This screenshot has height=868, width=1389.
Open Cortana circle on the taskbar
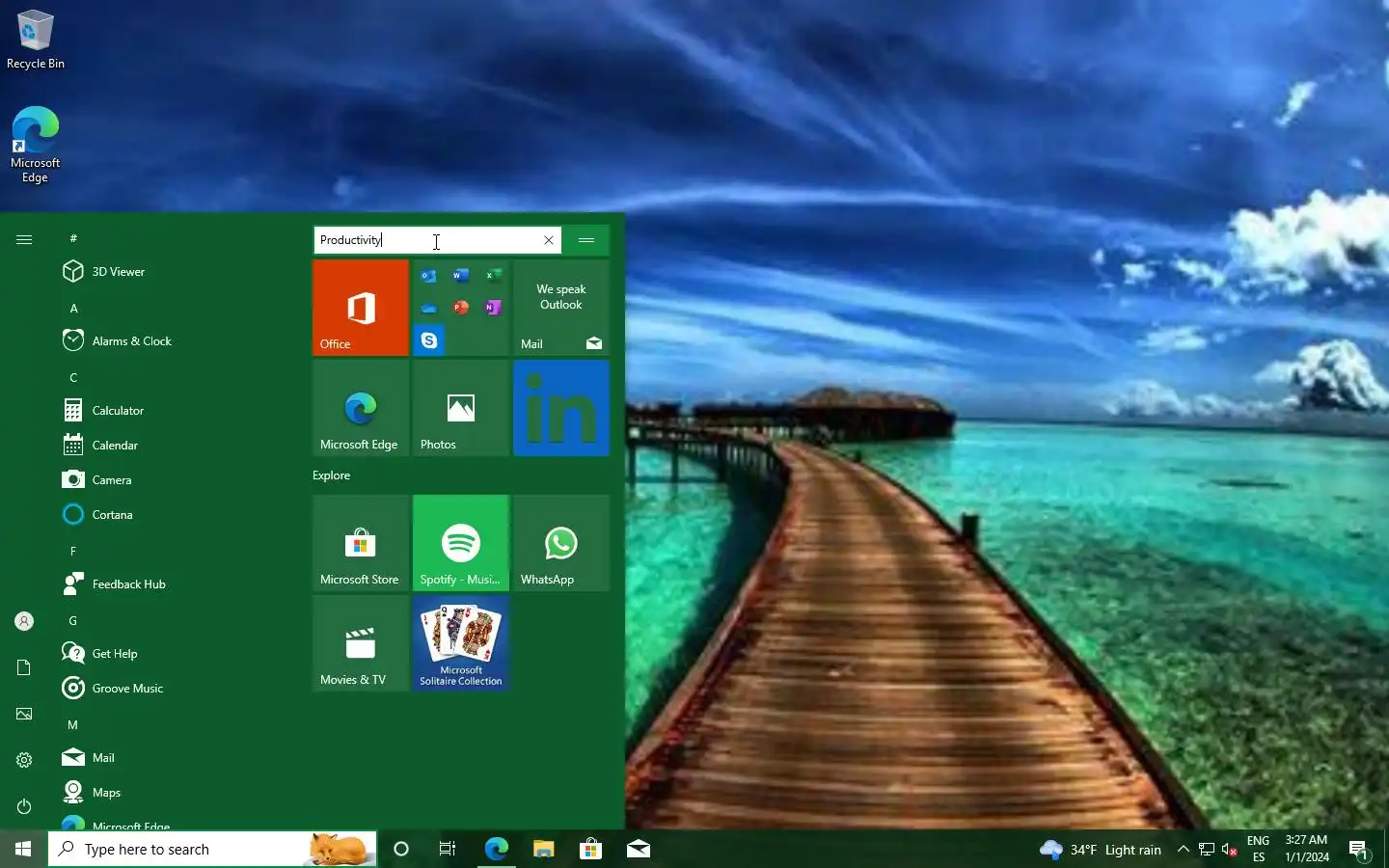pyautogui.click(x=401, y=849)
